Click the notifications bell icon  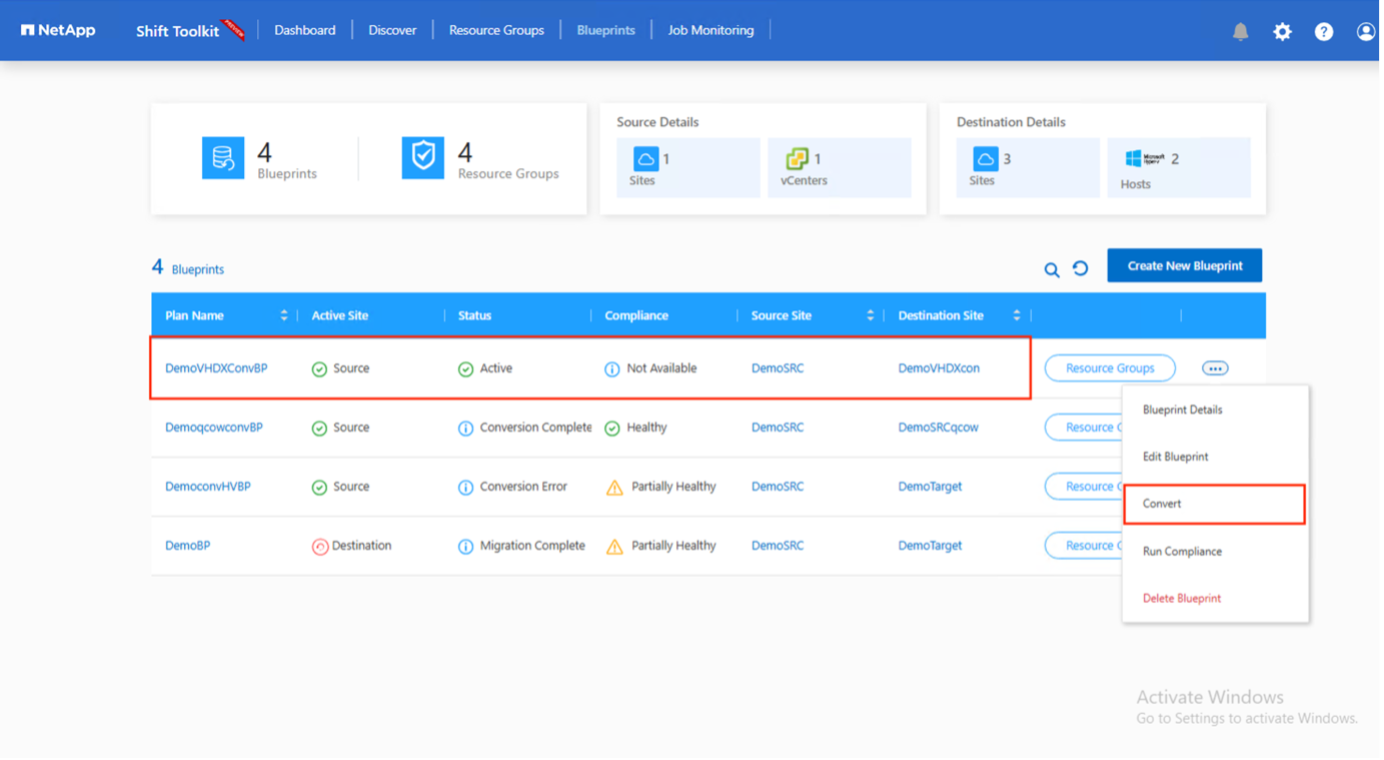(1240, 32)
